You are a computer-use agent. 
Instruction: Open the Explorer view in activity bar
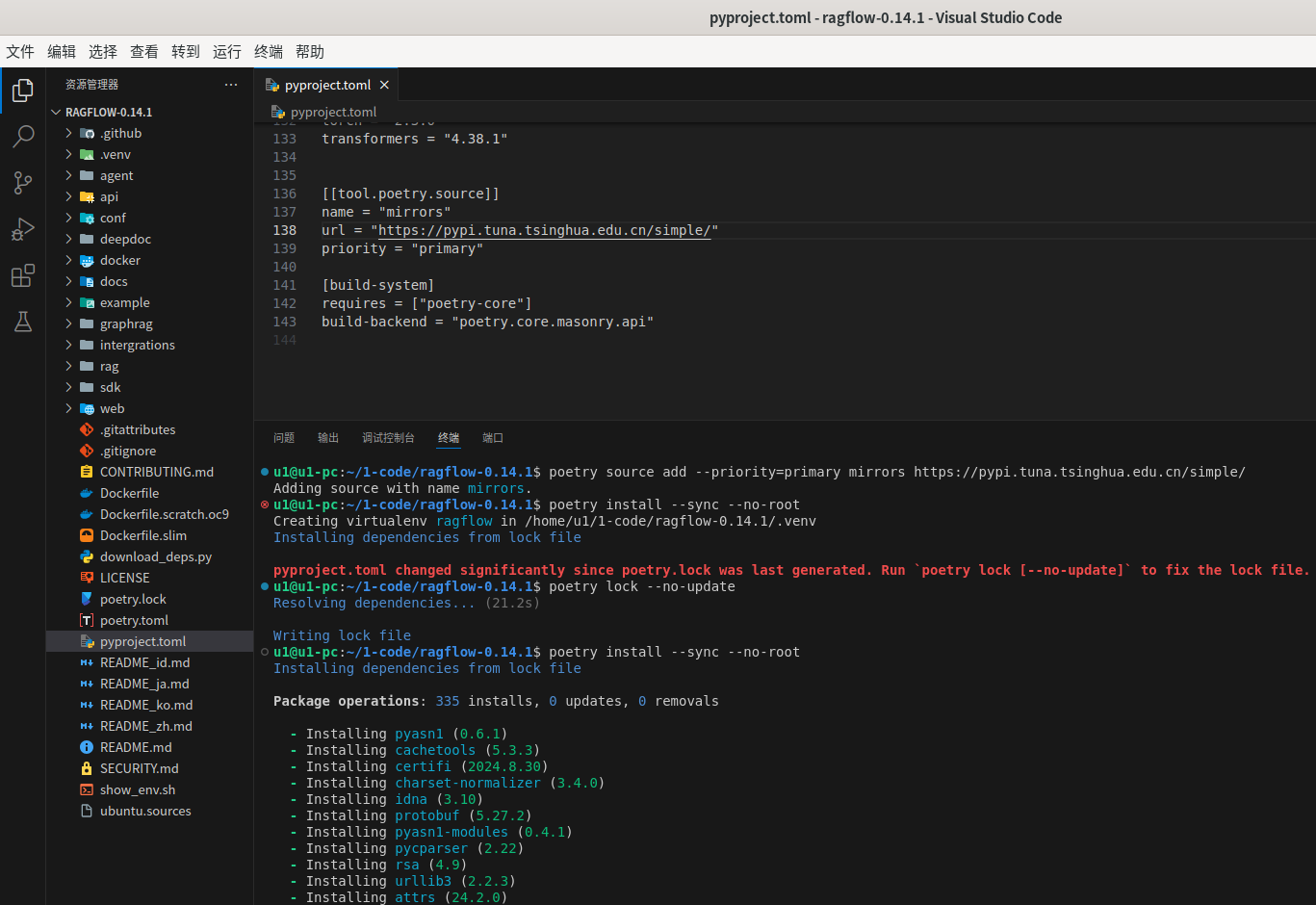23,90
